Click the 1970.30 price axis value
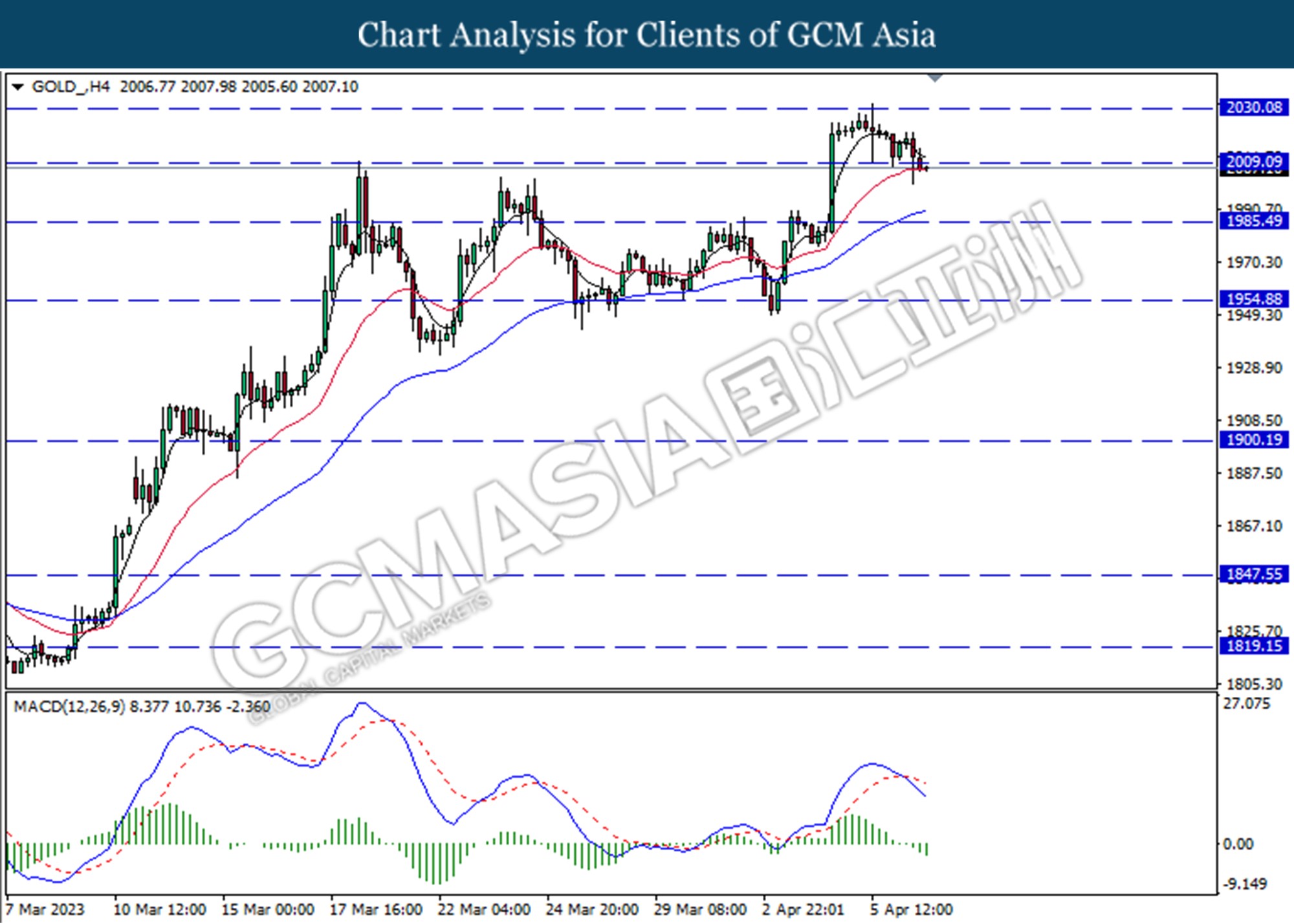 [x=1255, y=263]
